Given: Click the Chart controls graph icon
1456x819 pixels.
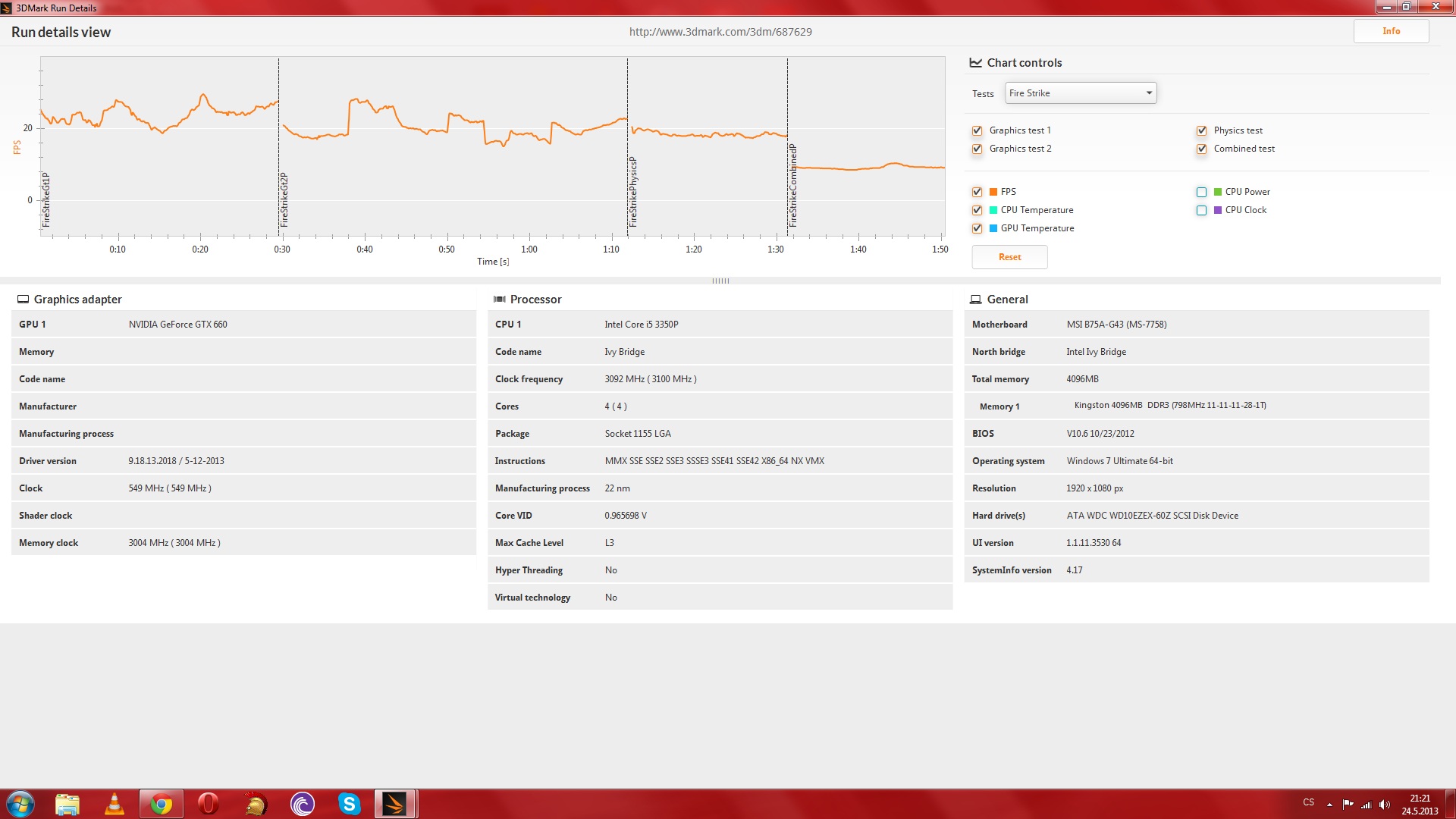Looking at the screenshot, I should (976, 63).
